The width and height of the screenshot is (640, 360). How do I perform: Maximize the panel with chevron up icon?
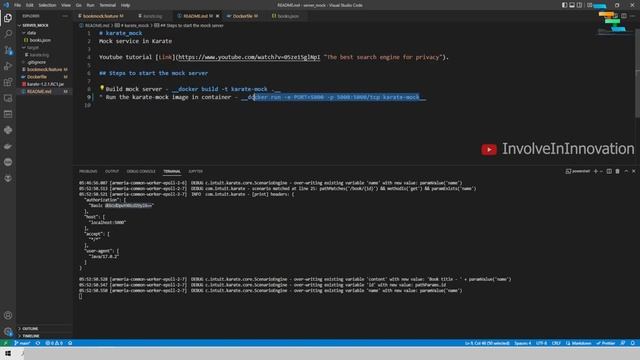(626, 171)
